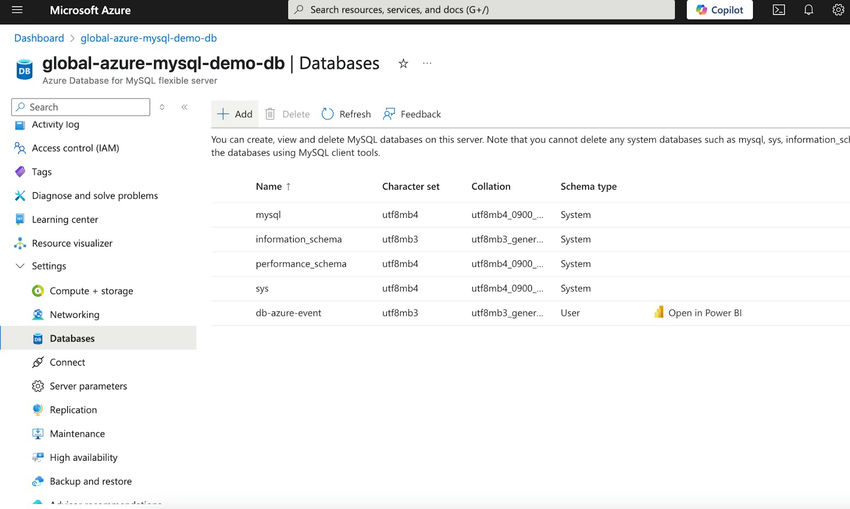Send Feedback from the toolbar
This screenshot has height=509, width=850.
pos(412,114)
